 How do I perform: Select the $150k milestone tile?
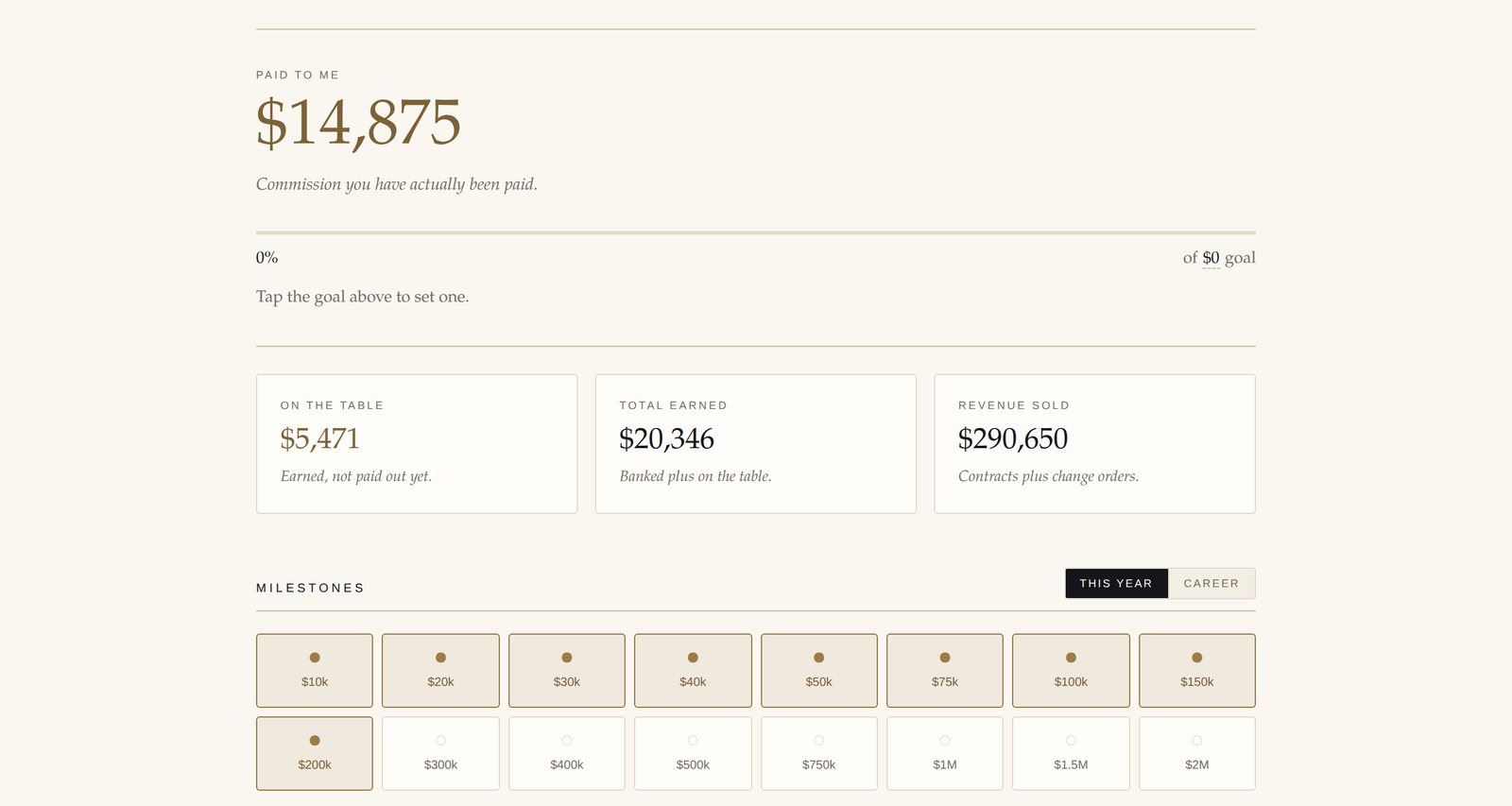pyautogui.click(x=1197, y=670)
